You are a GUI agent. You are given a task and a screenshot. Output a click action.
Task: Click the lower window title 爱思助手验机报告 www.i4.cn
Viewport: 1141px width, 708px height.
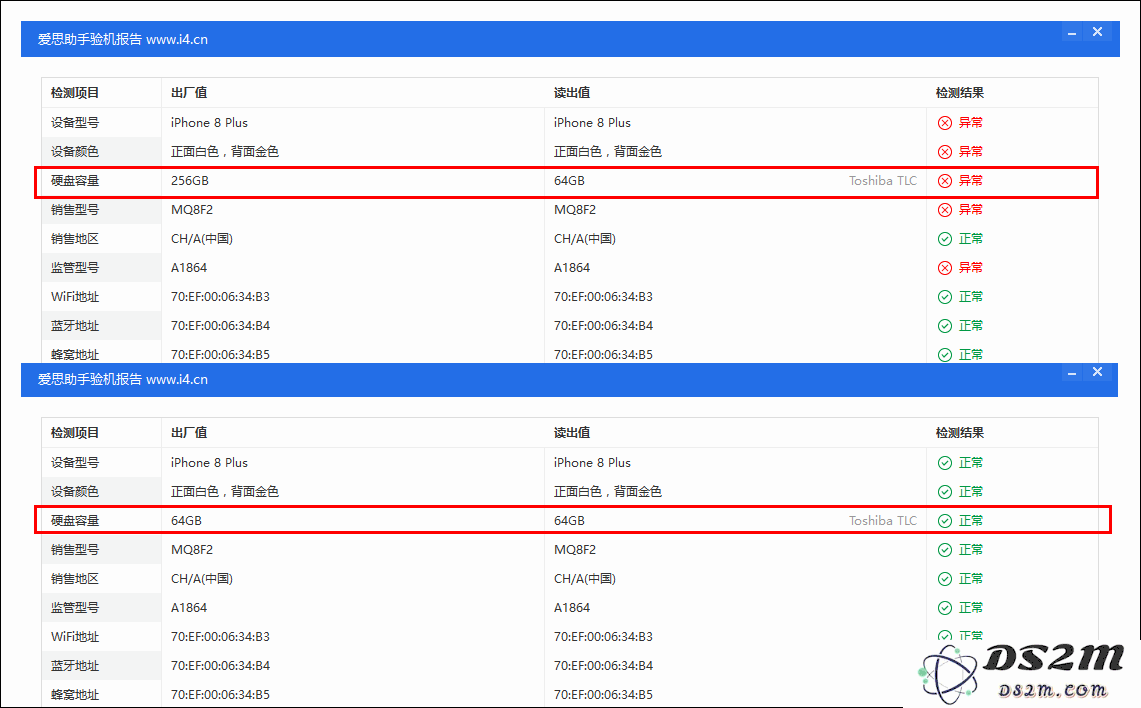click(x=123, y=379)
